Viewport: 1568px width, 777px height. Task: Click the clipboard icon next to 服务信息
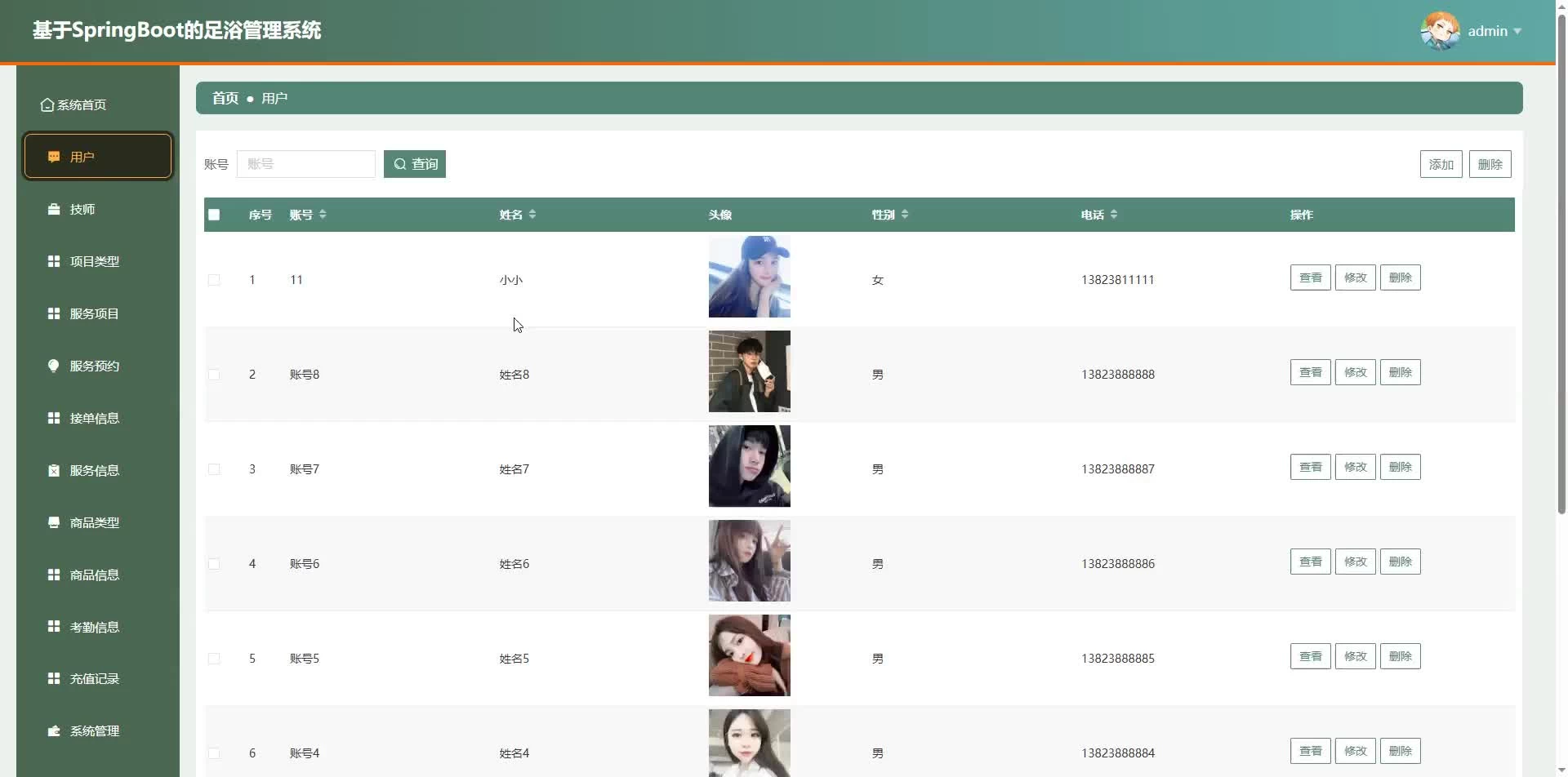(54, 470)
